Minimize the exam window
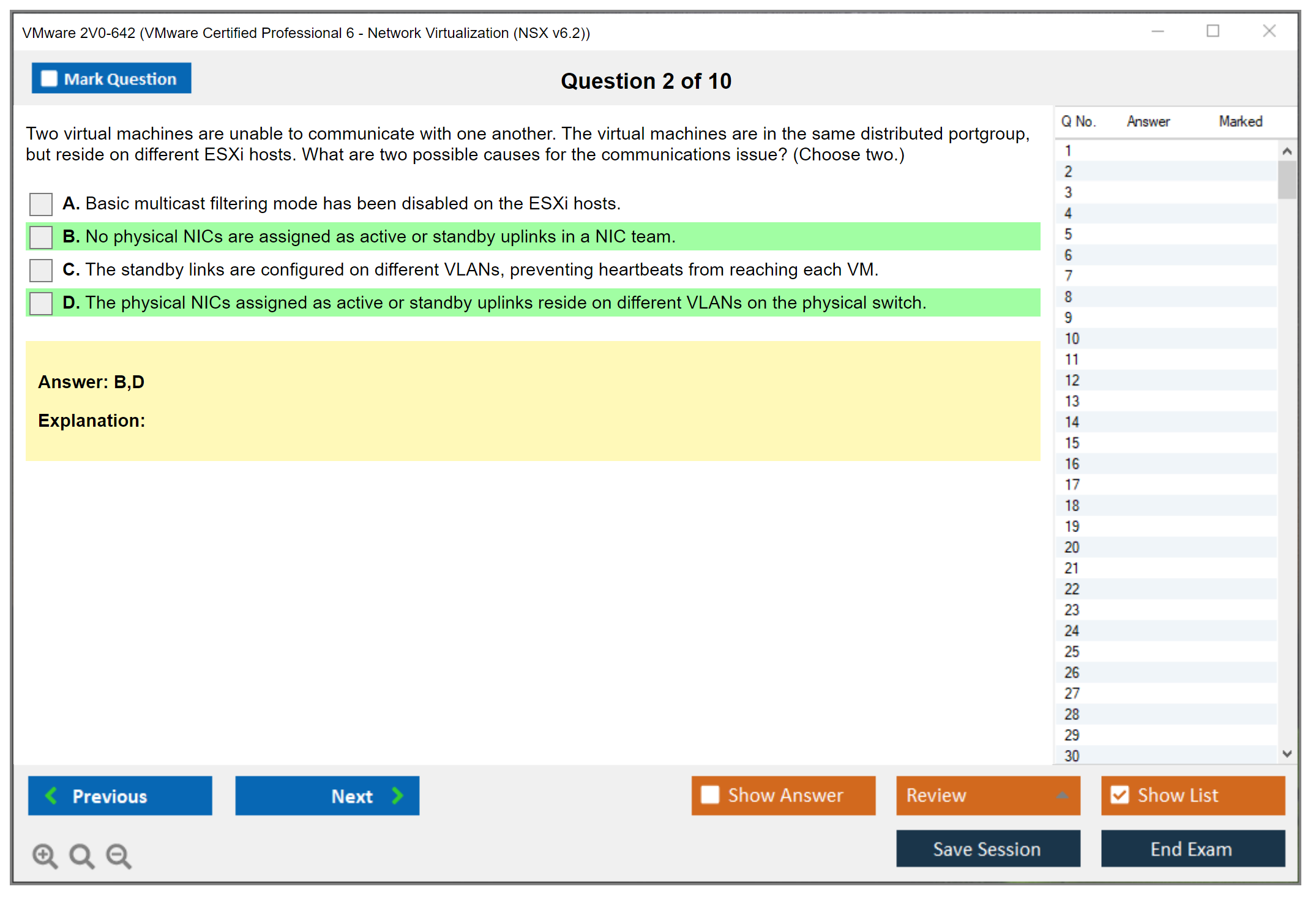Viewport: 1316px width, 900px height. coord(1157,31)
